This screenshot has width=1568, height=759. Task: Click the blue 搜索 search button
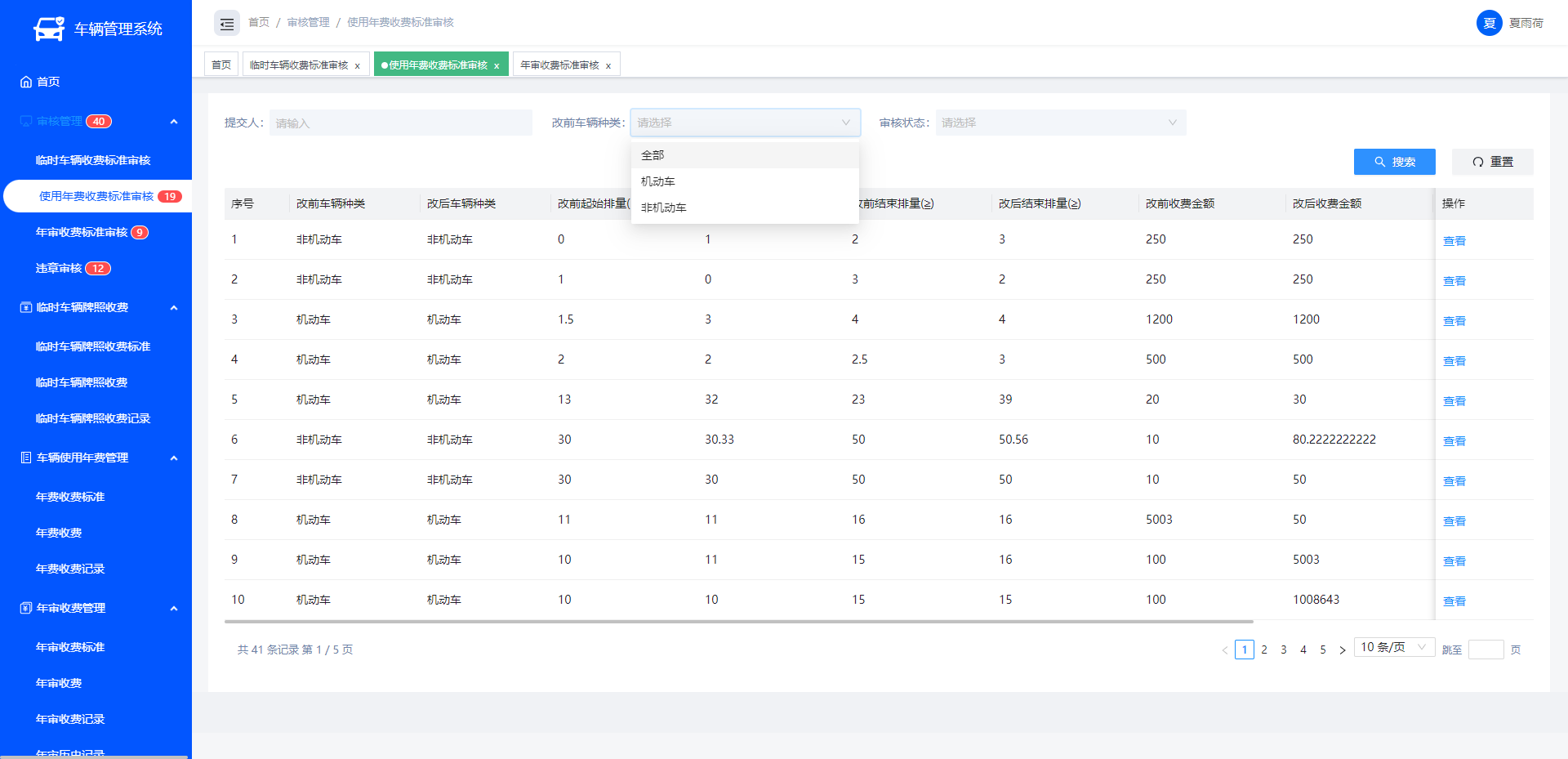[x=1394, y=162]
